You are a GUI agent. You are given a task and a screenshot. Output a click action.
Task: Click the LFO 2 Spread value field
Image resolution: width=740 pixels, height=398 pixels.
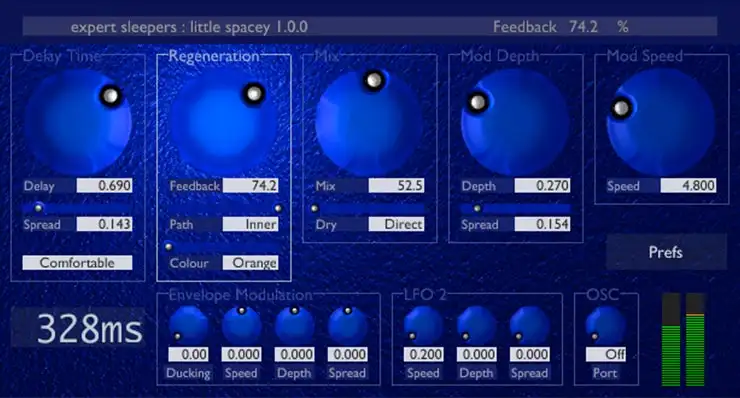coord(530,354)
